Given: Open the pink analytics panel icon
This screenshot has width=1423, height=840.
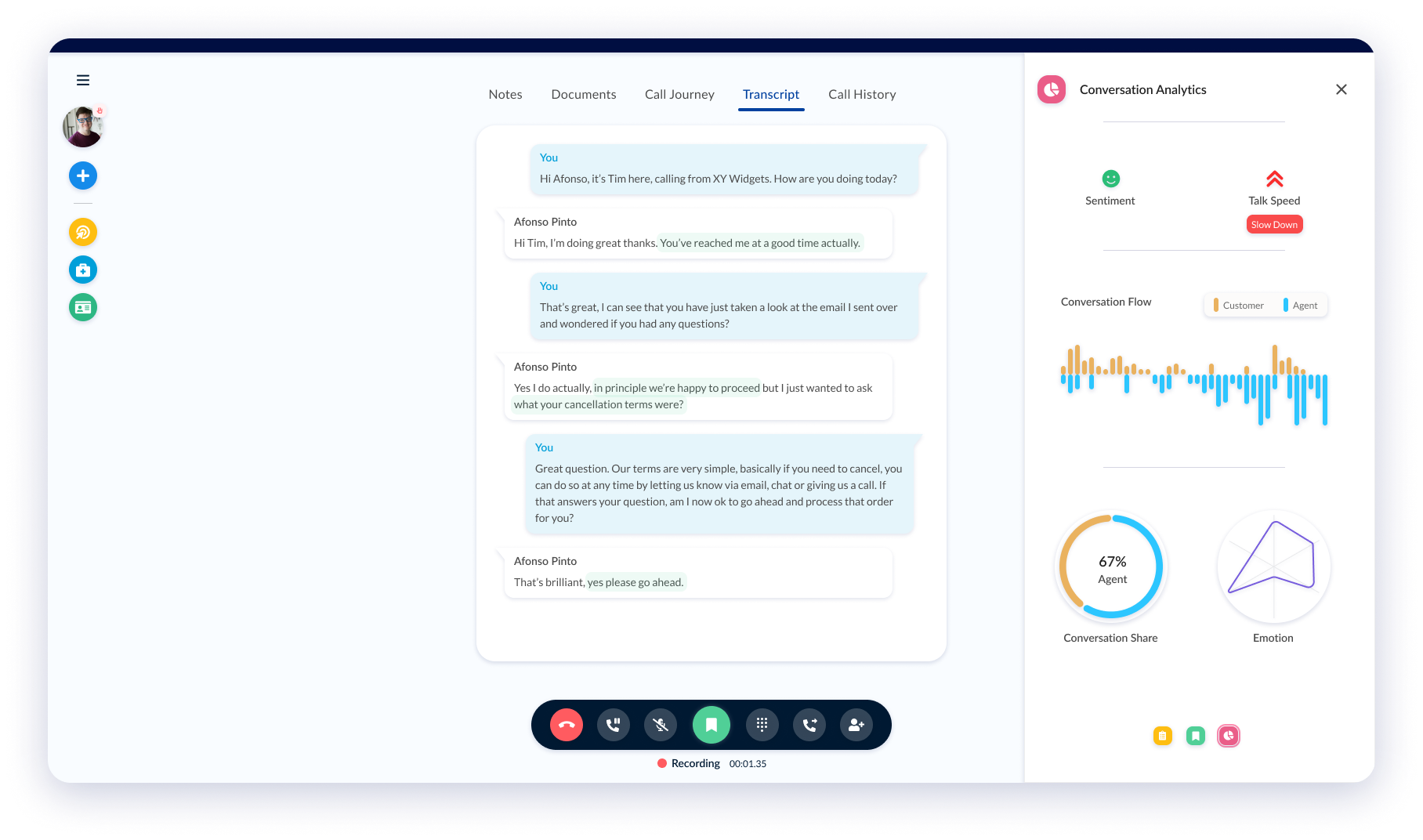Looking at the screenshot, I should click(x=1229, y=736).
